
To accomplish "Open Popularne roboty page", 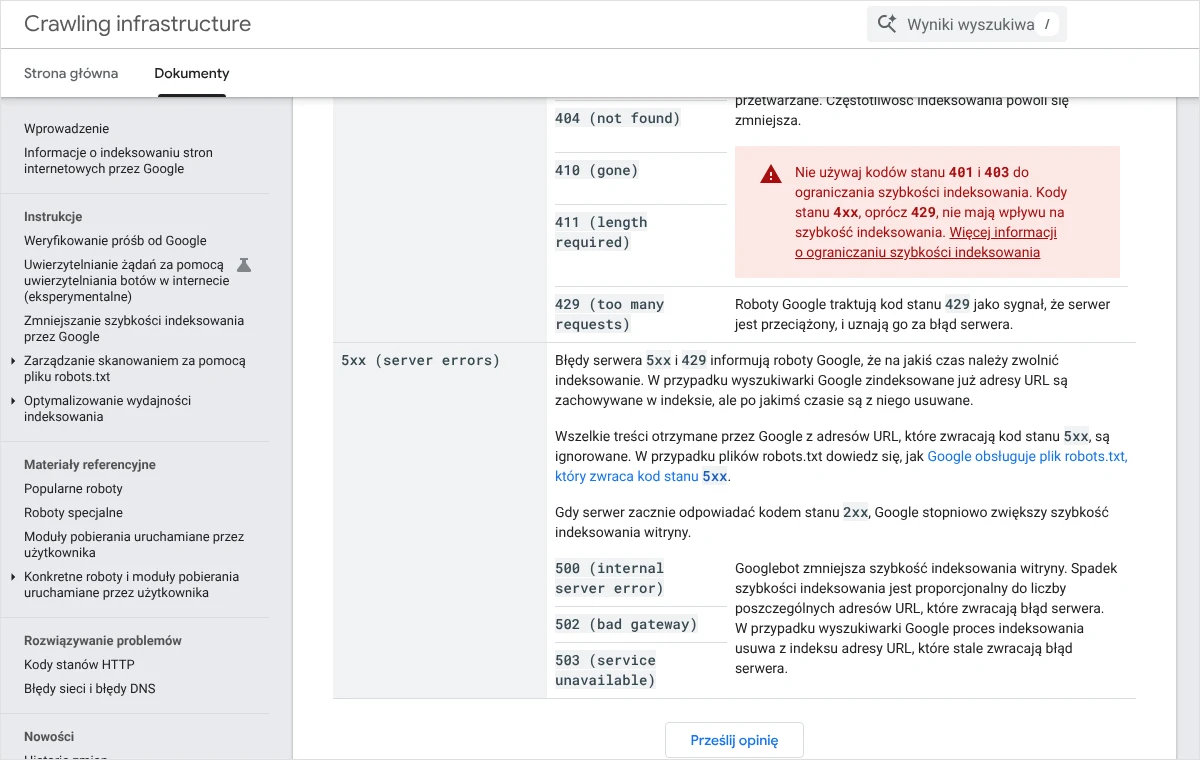I will click(73, 489).
